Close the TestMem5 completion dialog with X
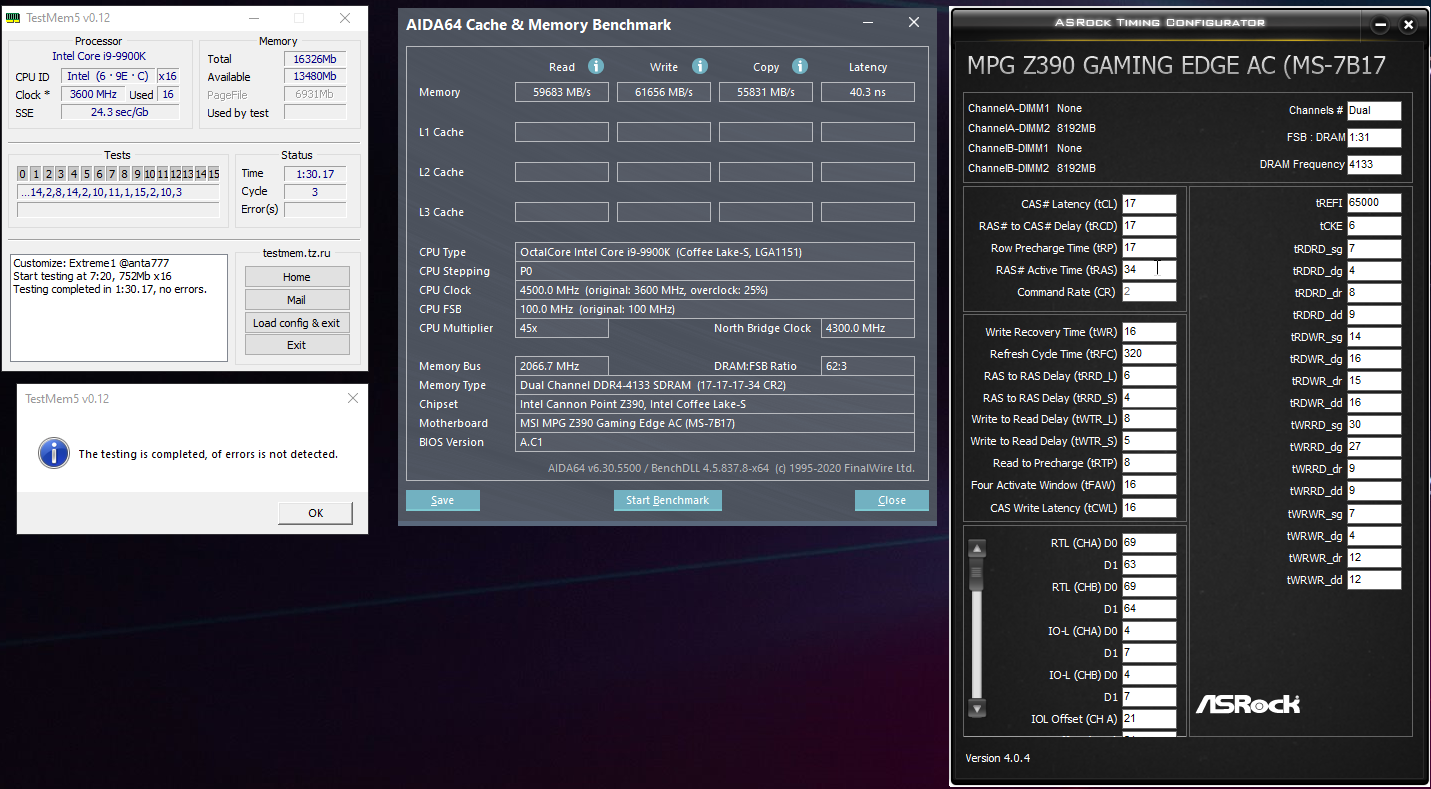The width and height of the screenshot is (1431, 789). point(352,398)
